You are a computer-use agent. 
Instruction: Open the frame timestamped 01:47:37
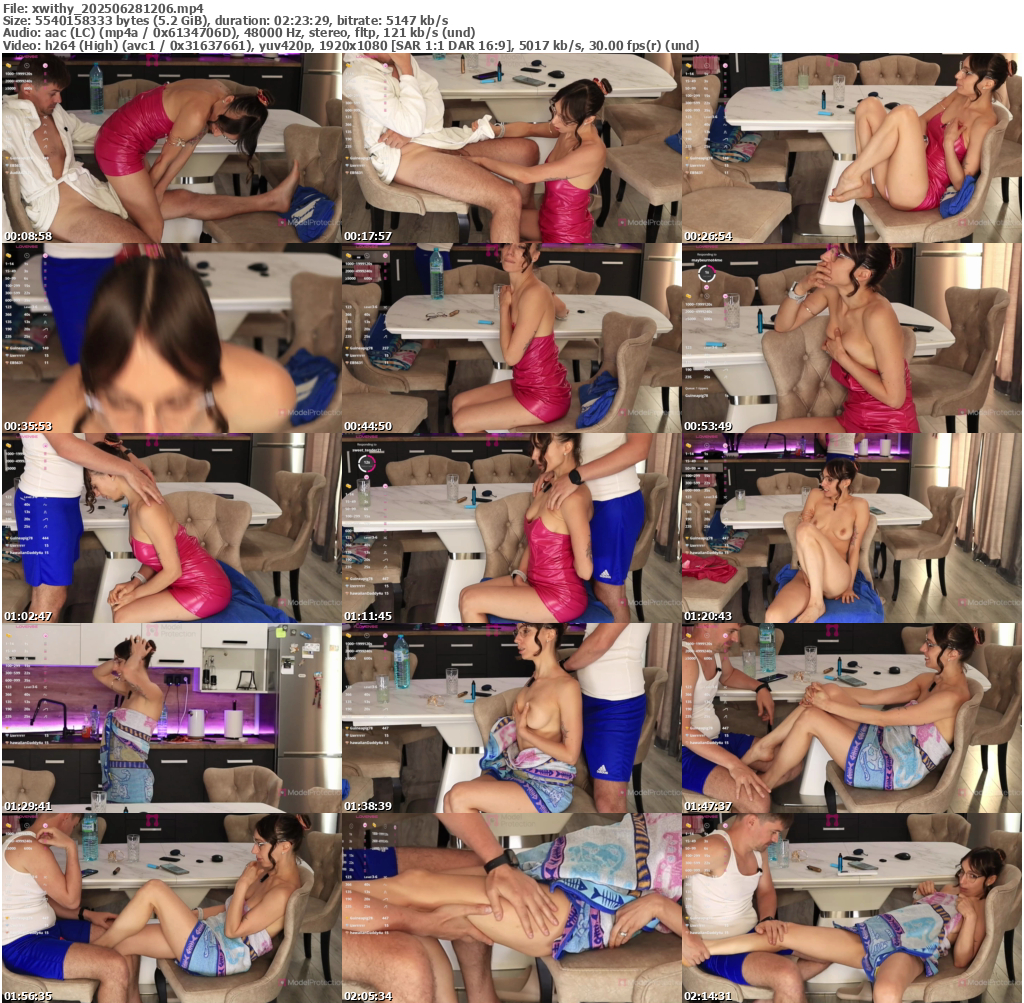tap(851, 718)
